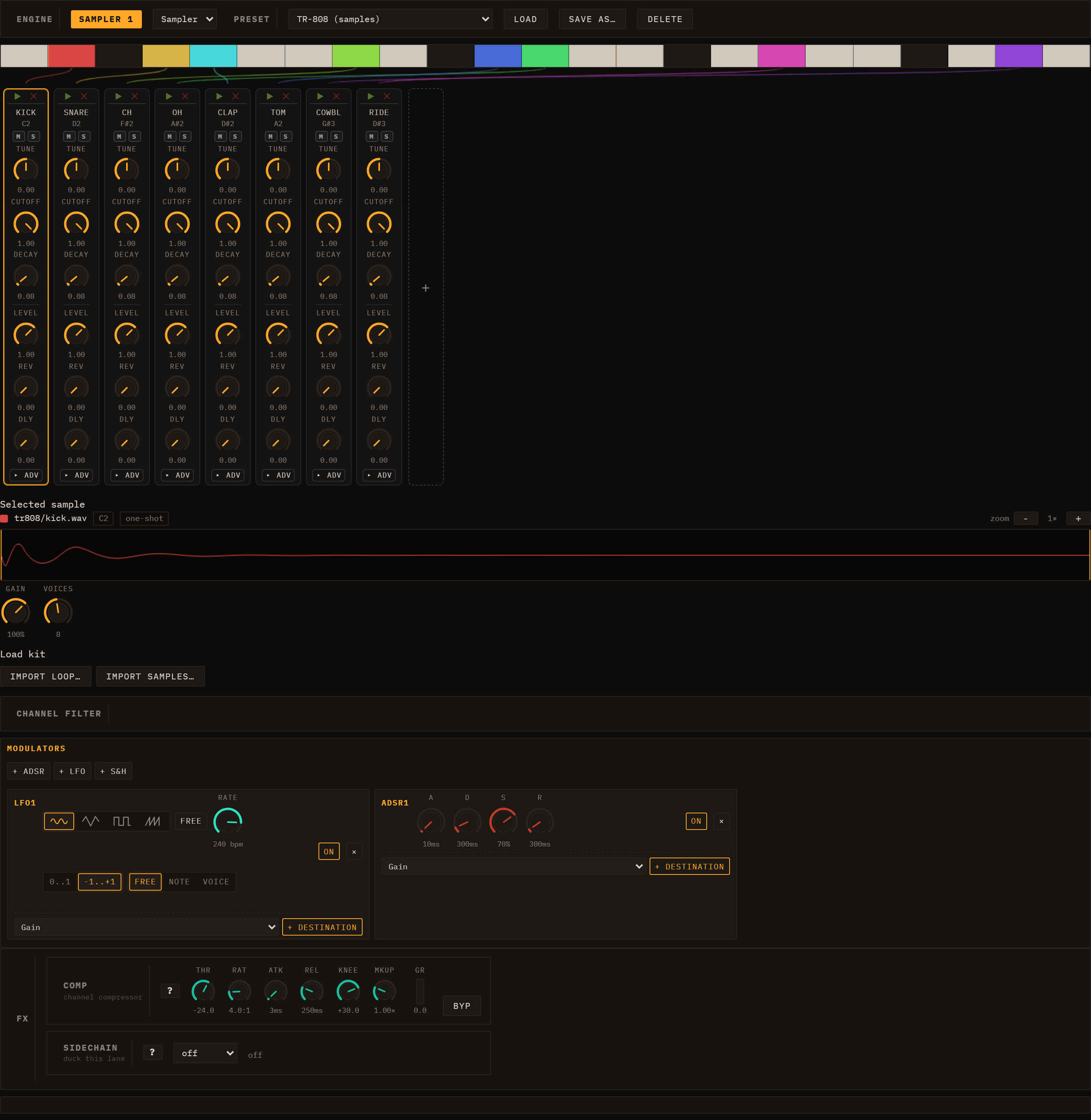Set LFO1 trigger mode to VOICE
Image resolution: width=1091 pixels, height=1120 pixels.
click(216, 882)
